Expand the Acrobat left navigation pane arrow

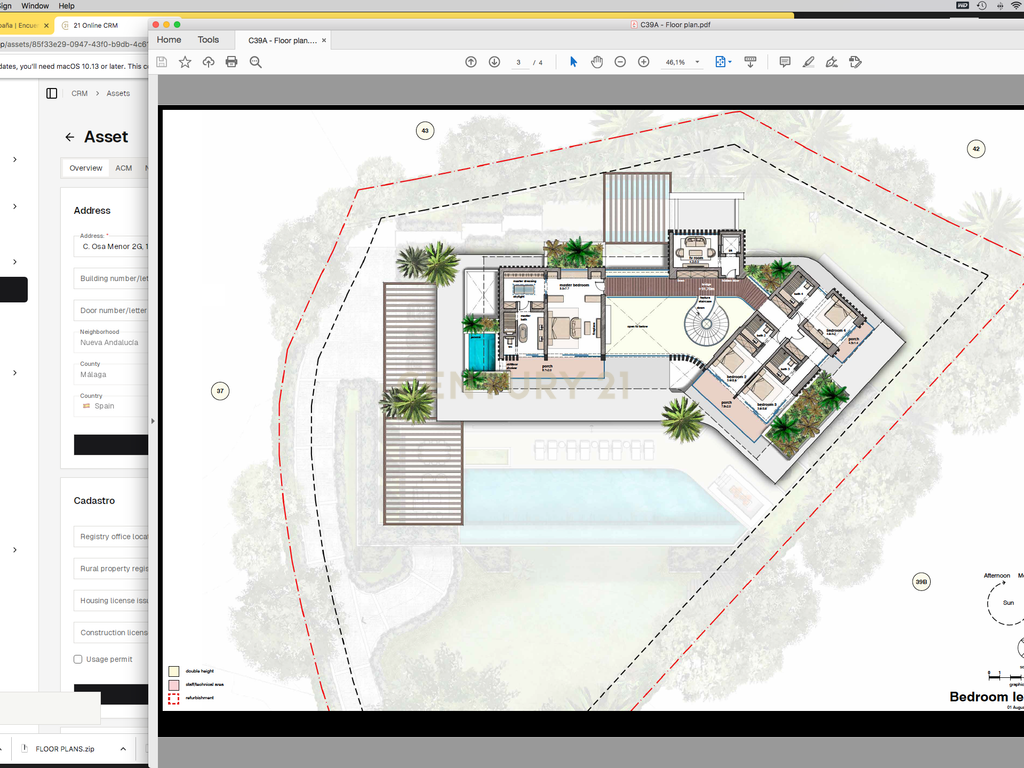pyautogui.click(x=153, y=421)
